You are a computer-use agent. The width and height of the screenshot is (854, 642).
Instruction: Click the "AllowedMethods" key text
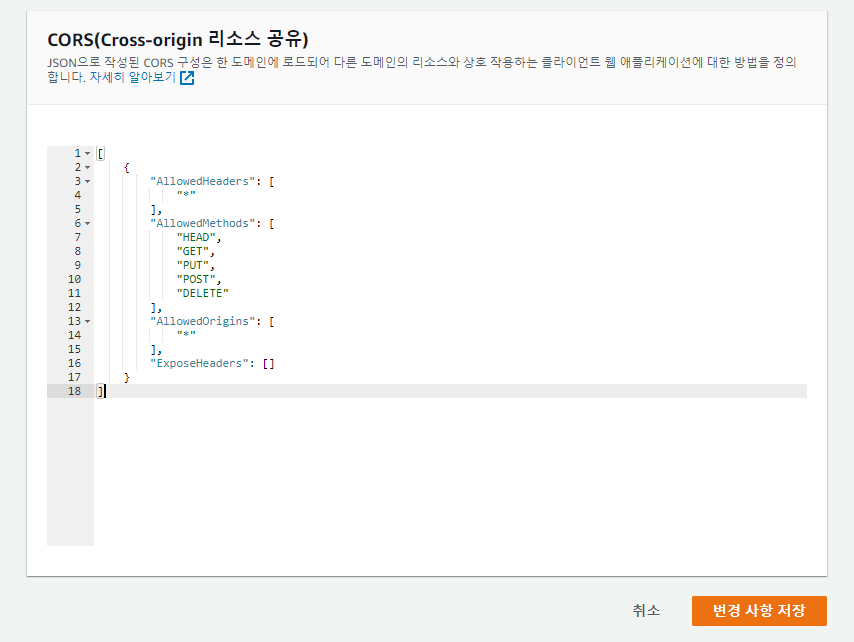203,223
